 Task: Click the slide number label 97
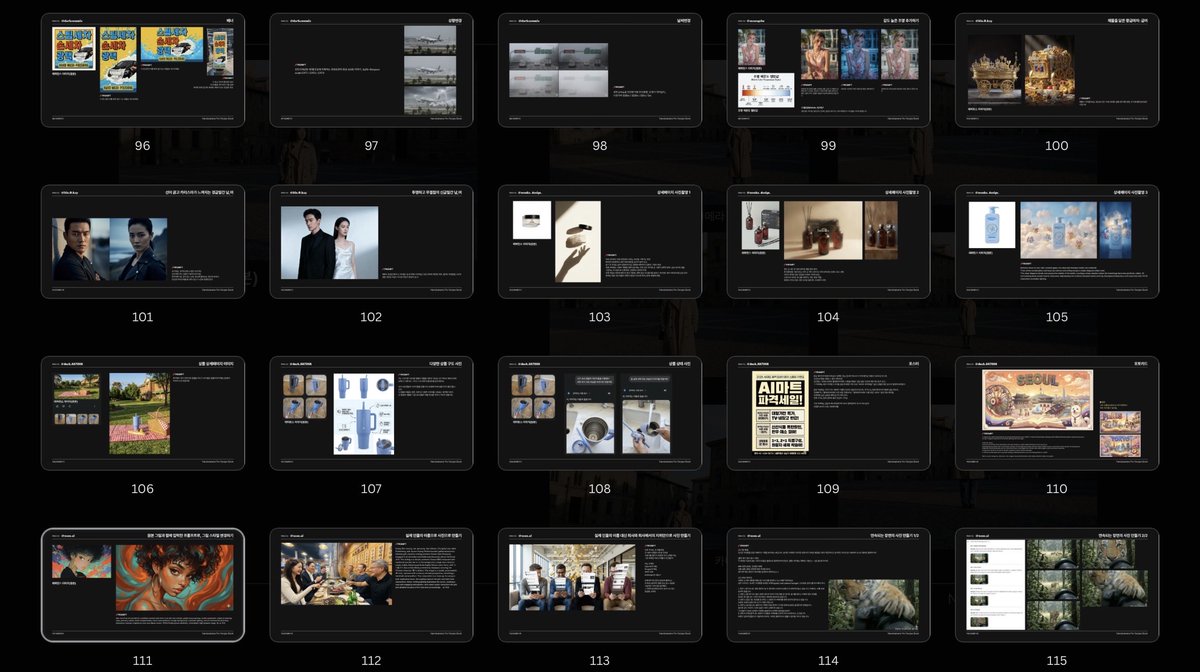pyautogui.click(x=371, y=146)
